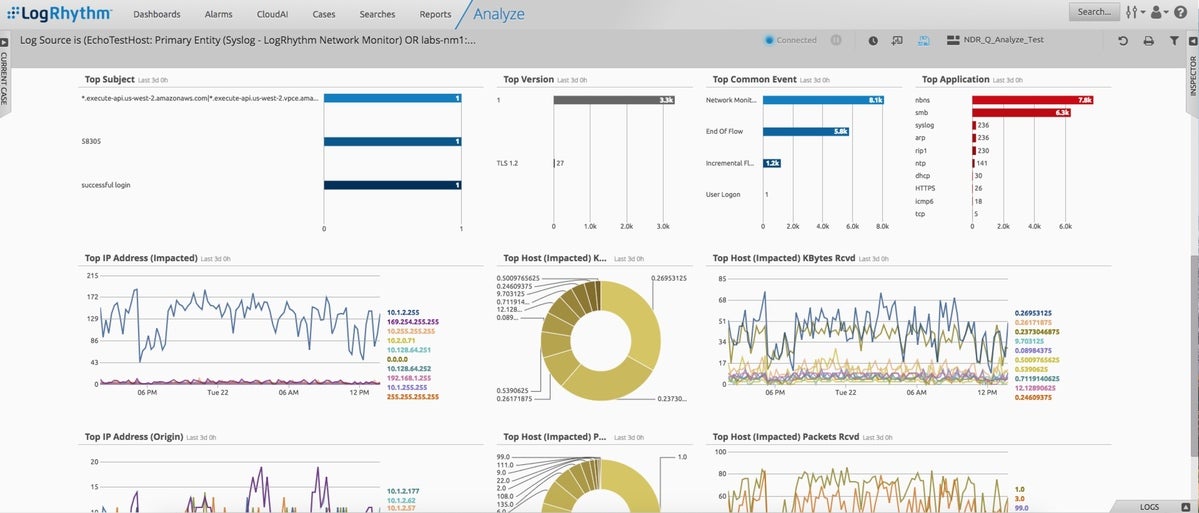
Task: Open the Dashboards menu
Action: 157,14
